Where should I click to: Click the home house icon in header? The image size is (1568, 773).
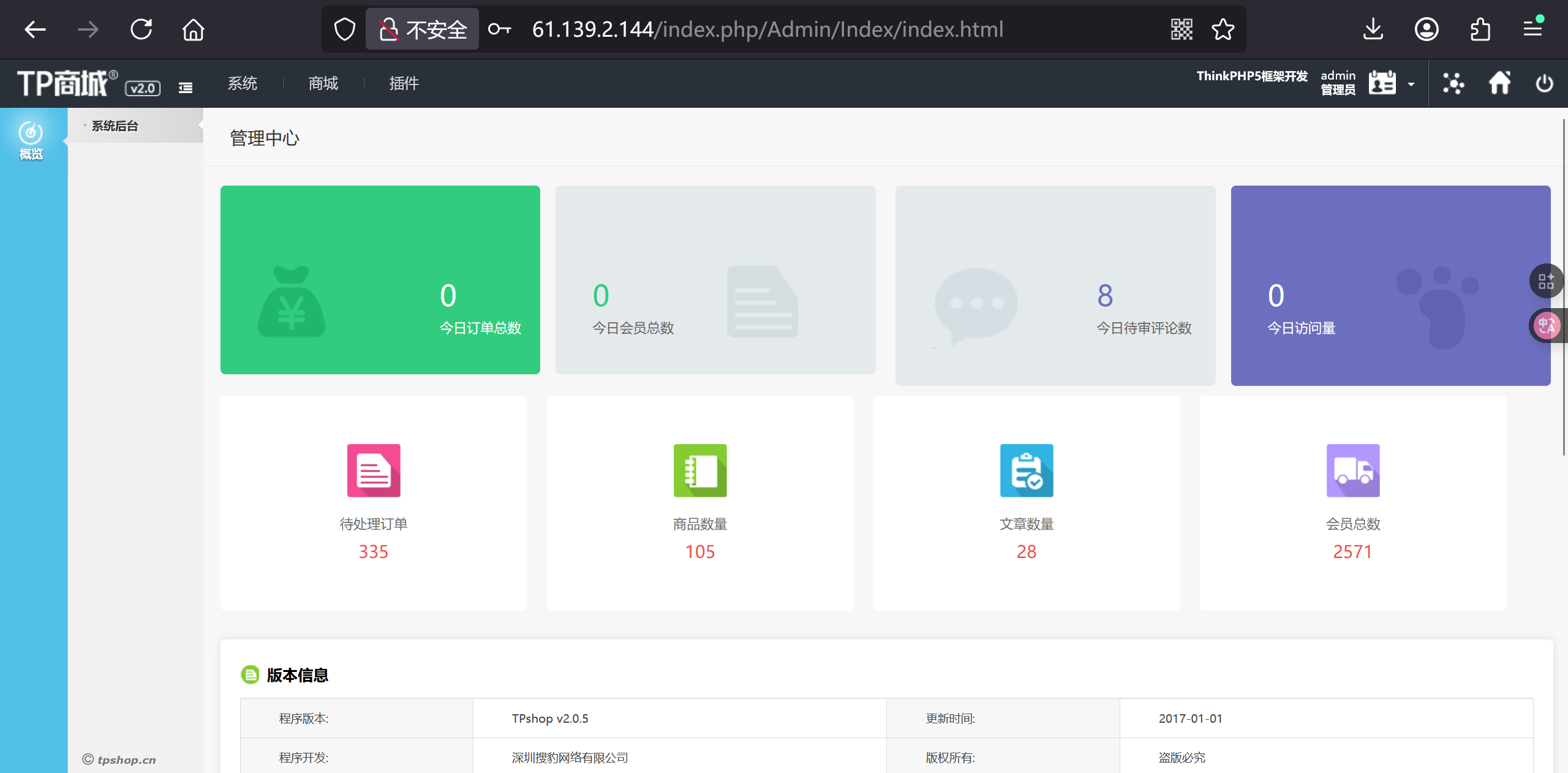1499,83
